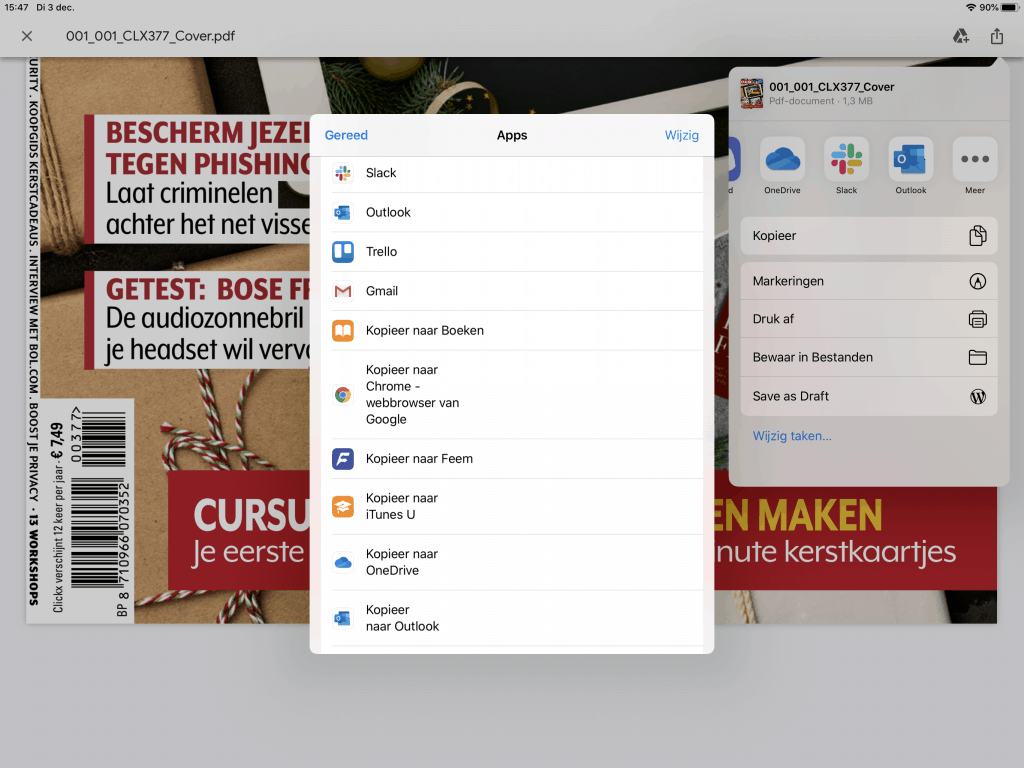This screenshot has height=768, width=1024.
Task: Tap the copy pages icon beside Kopieer
Action: point(978,236)
